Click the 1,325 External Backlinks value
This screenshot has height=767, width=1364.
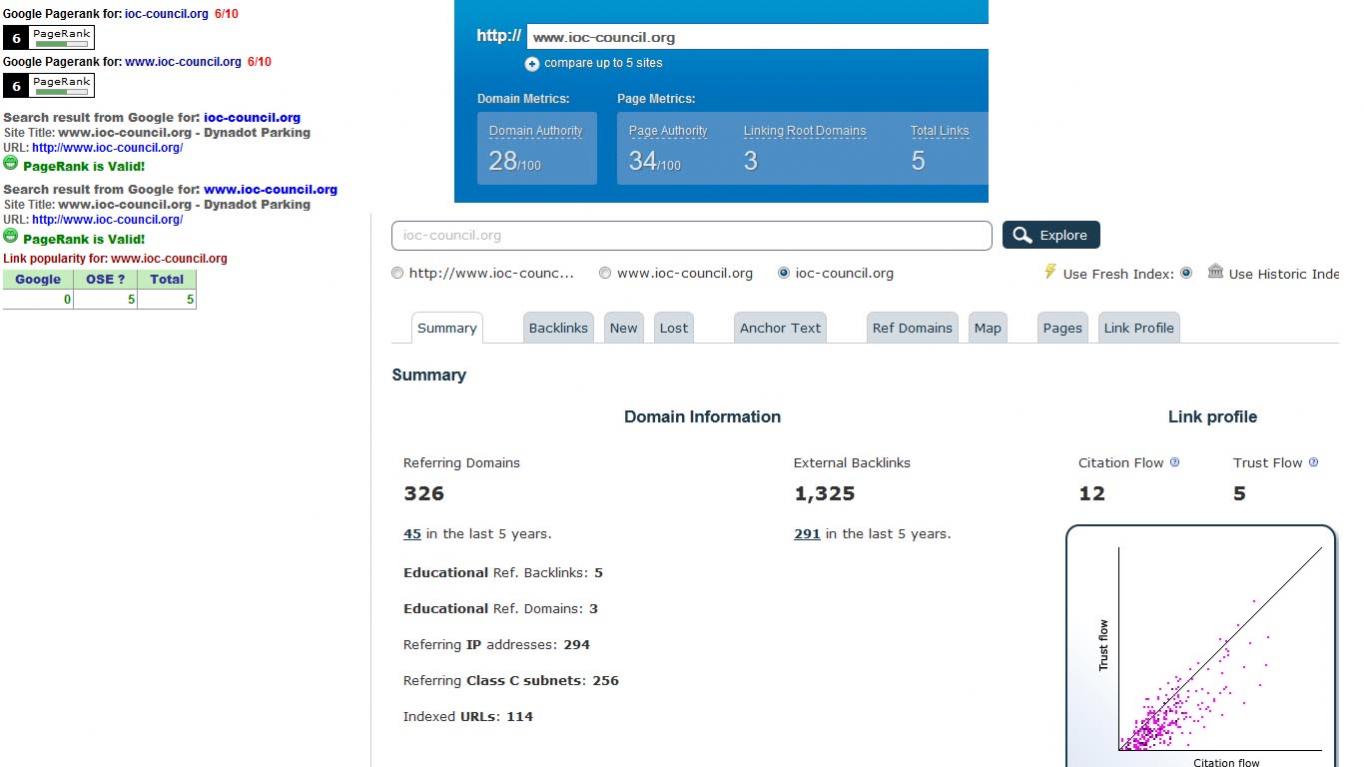(x=825, y=494)
